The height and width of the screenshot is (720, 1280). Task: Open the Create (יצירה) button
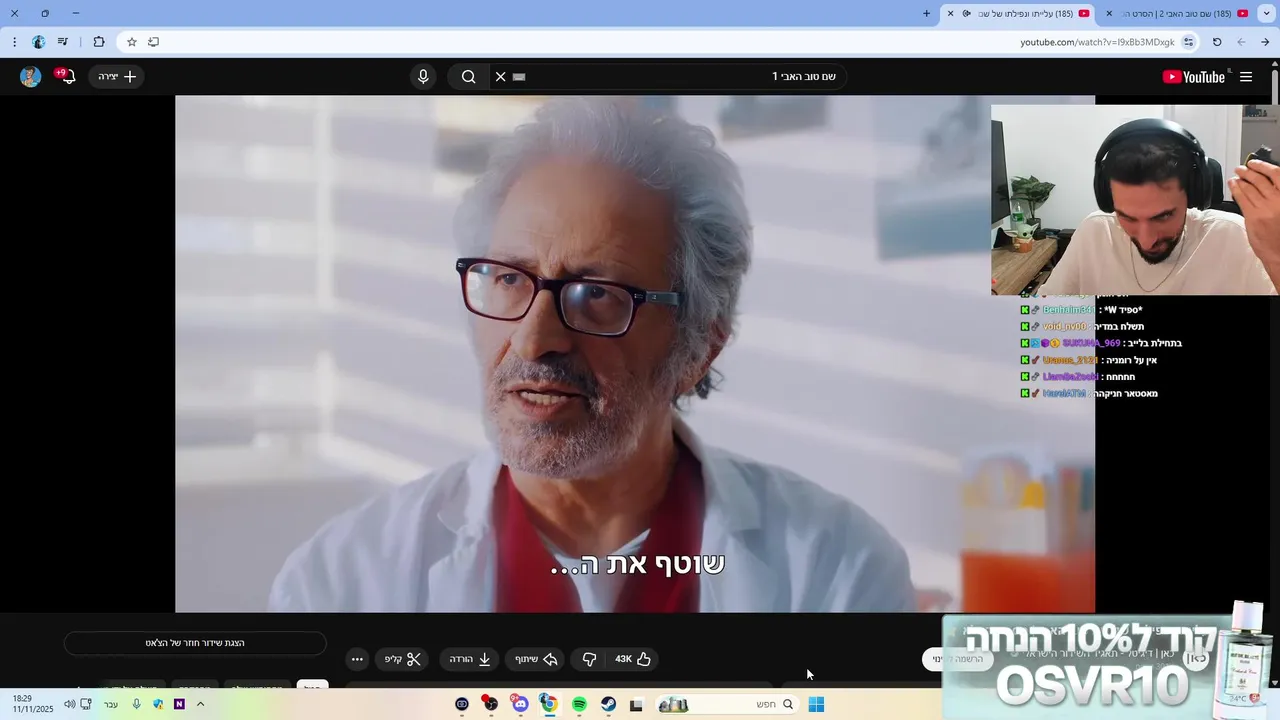[117, 77]
